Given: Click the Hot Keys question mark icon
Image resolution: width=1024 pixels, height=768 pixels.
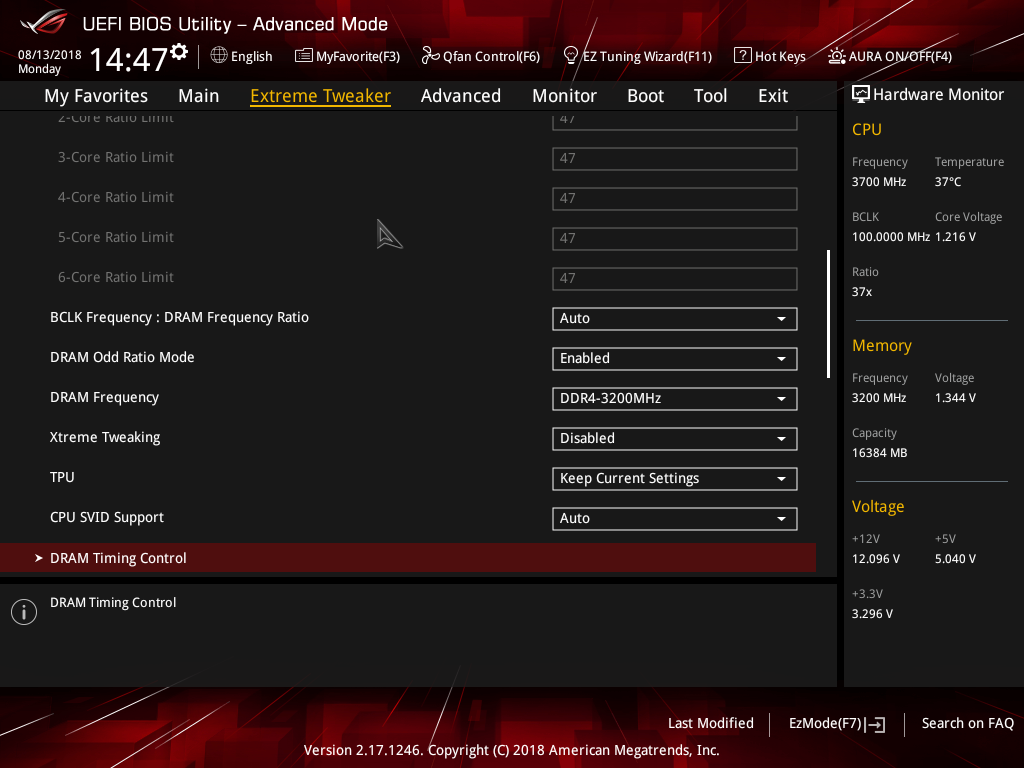Looking at the screenshot, I should click(743, 55).
